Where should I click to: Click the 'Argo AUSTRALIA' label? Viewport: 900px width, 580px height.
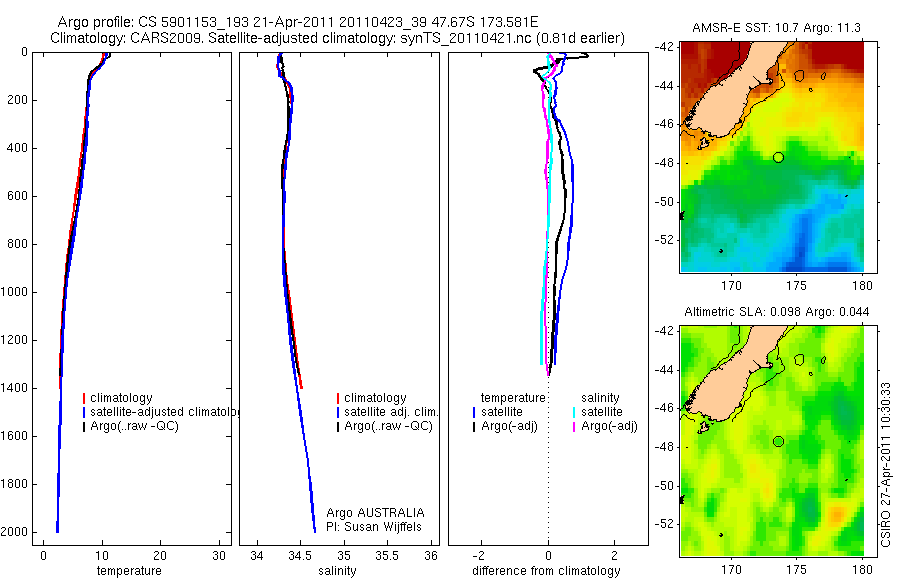coord(375,513)
